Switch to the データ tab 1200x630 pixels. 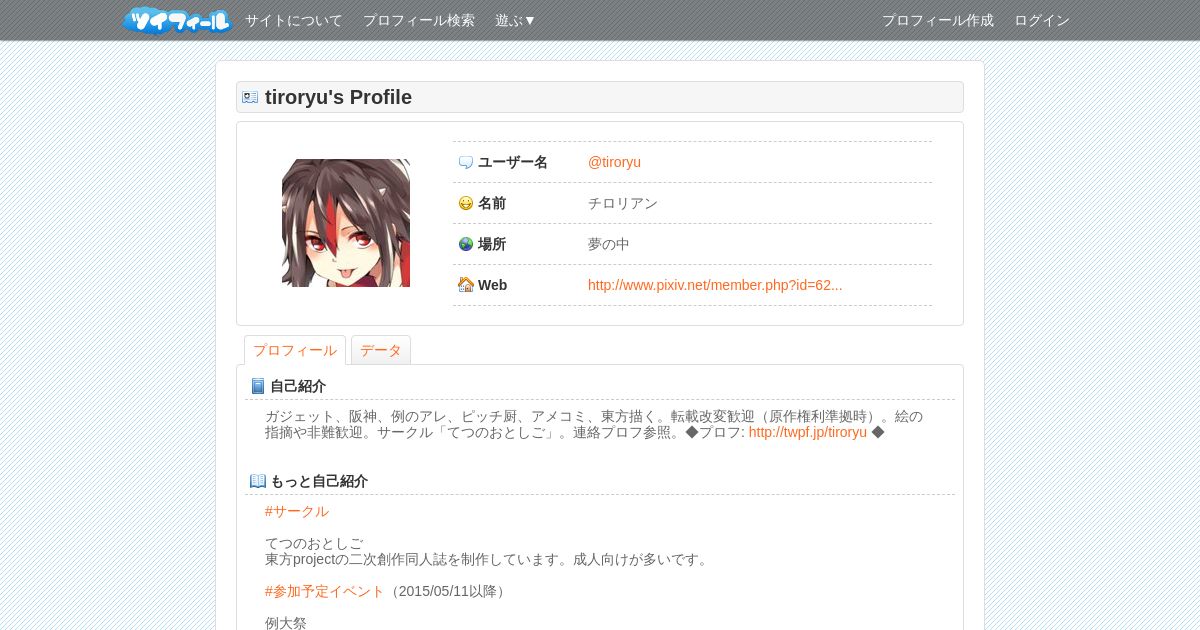click(x=381, y=350)
